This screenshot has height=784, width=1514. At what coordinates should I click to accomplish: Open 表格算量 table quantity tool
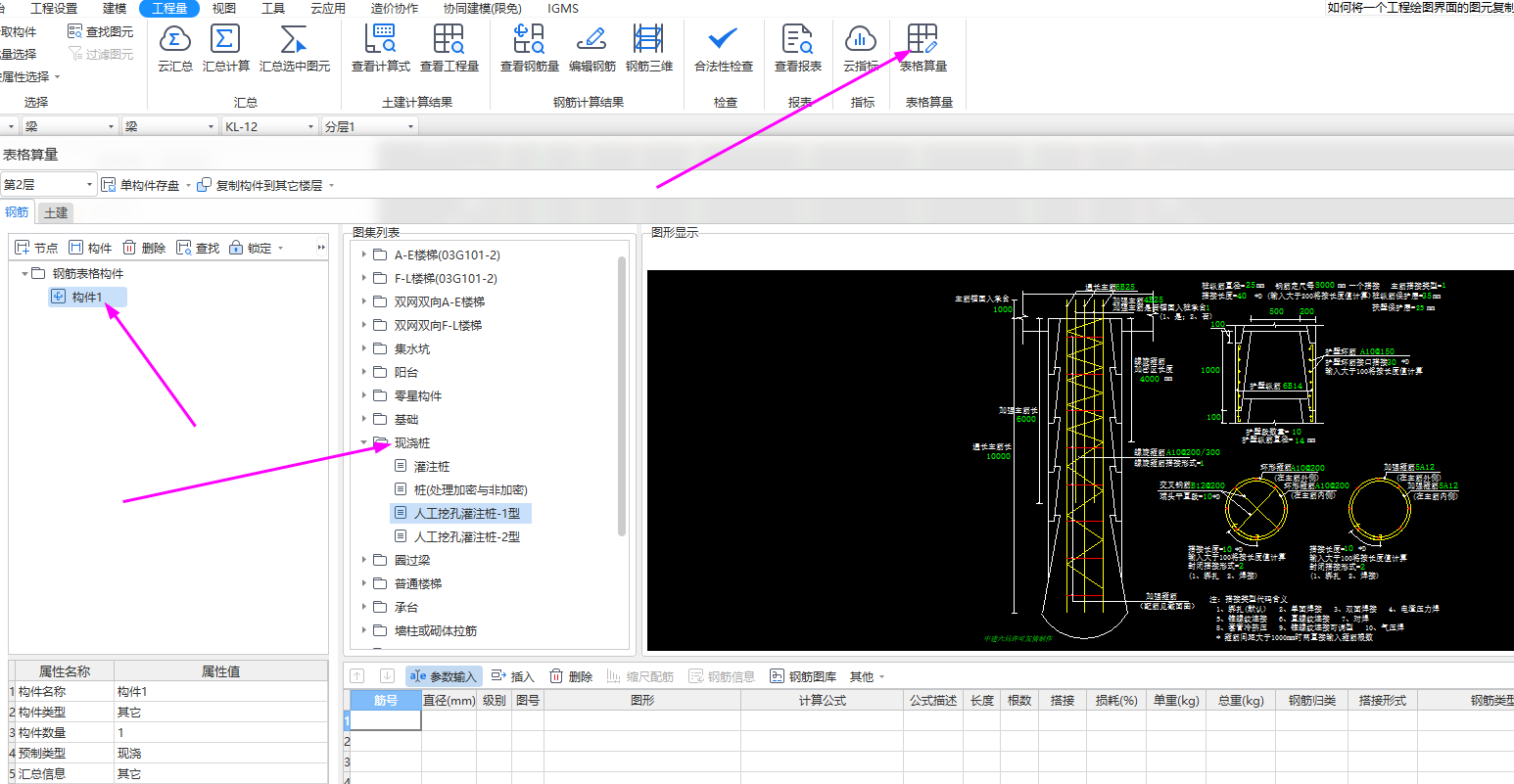tap(923, 48)
